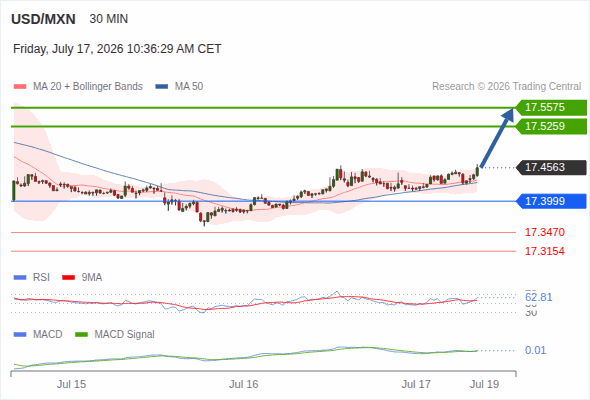Click the 17.3154 red support label
This screenshot has height=400, width=590.
544,251
